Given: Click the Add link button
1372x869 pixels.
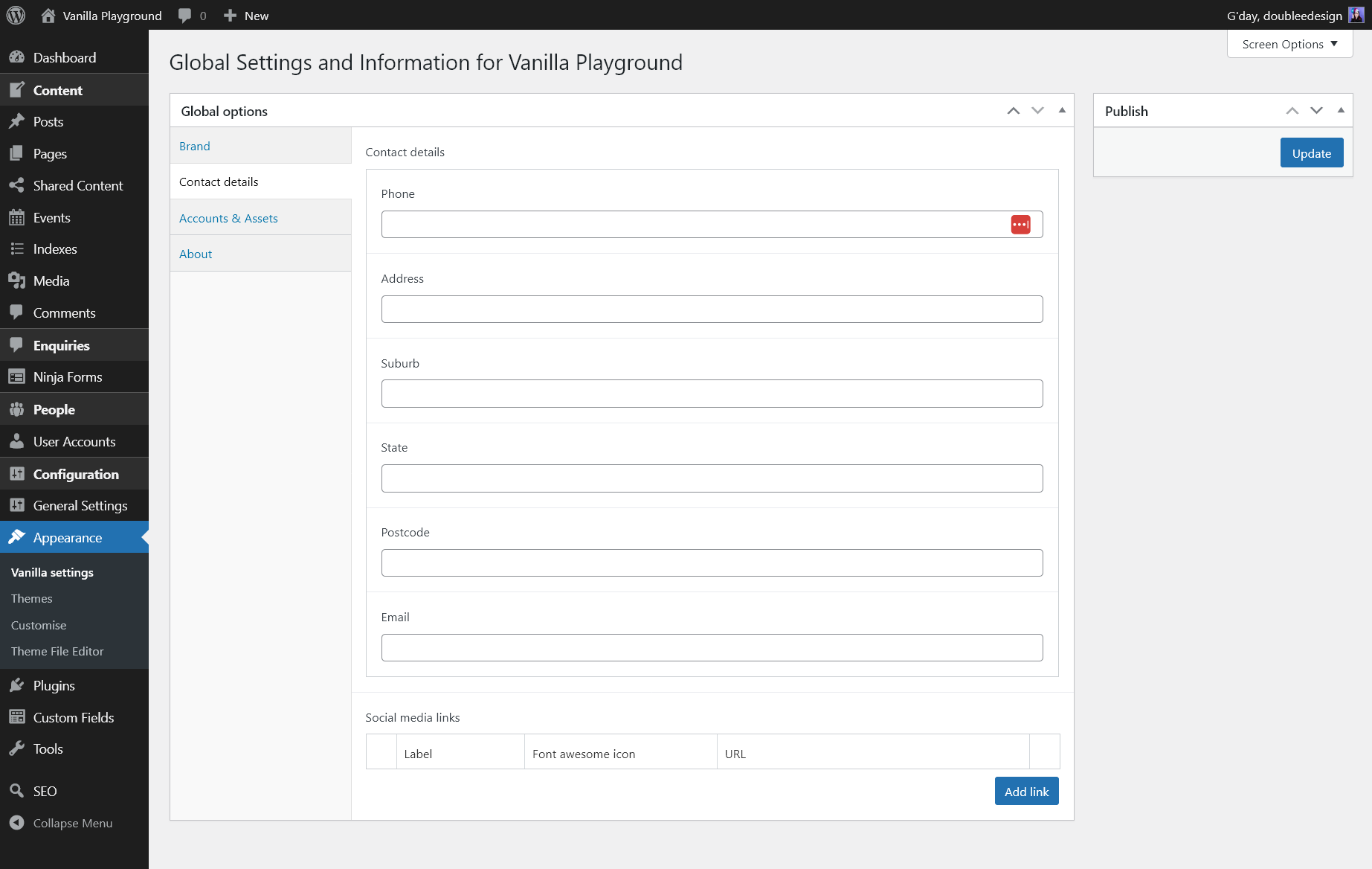Looking at the screenshot, I should pos(1026,792).
